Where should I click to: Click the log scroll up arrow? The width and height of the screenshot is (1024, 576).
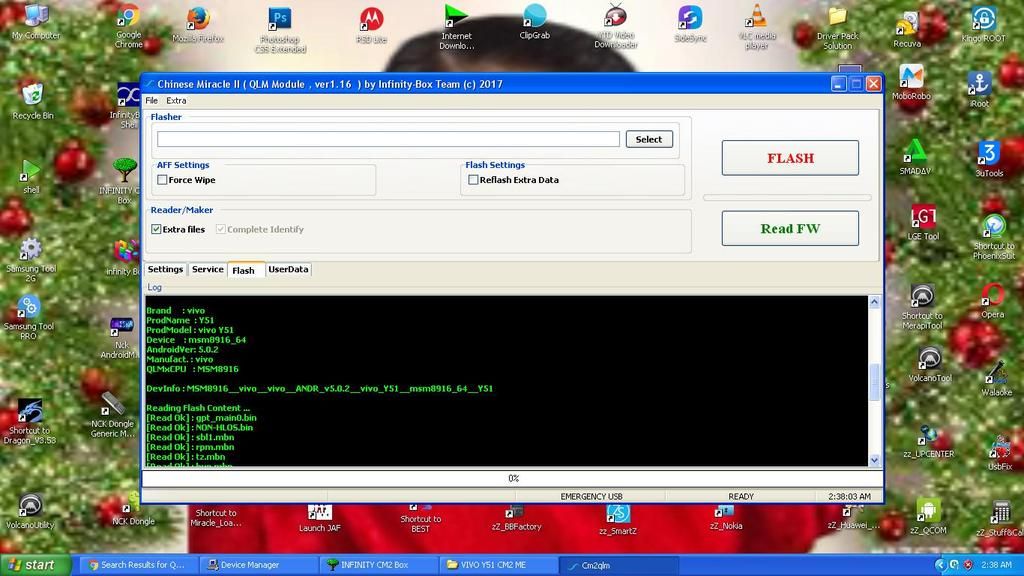874,302
